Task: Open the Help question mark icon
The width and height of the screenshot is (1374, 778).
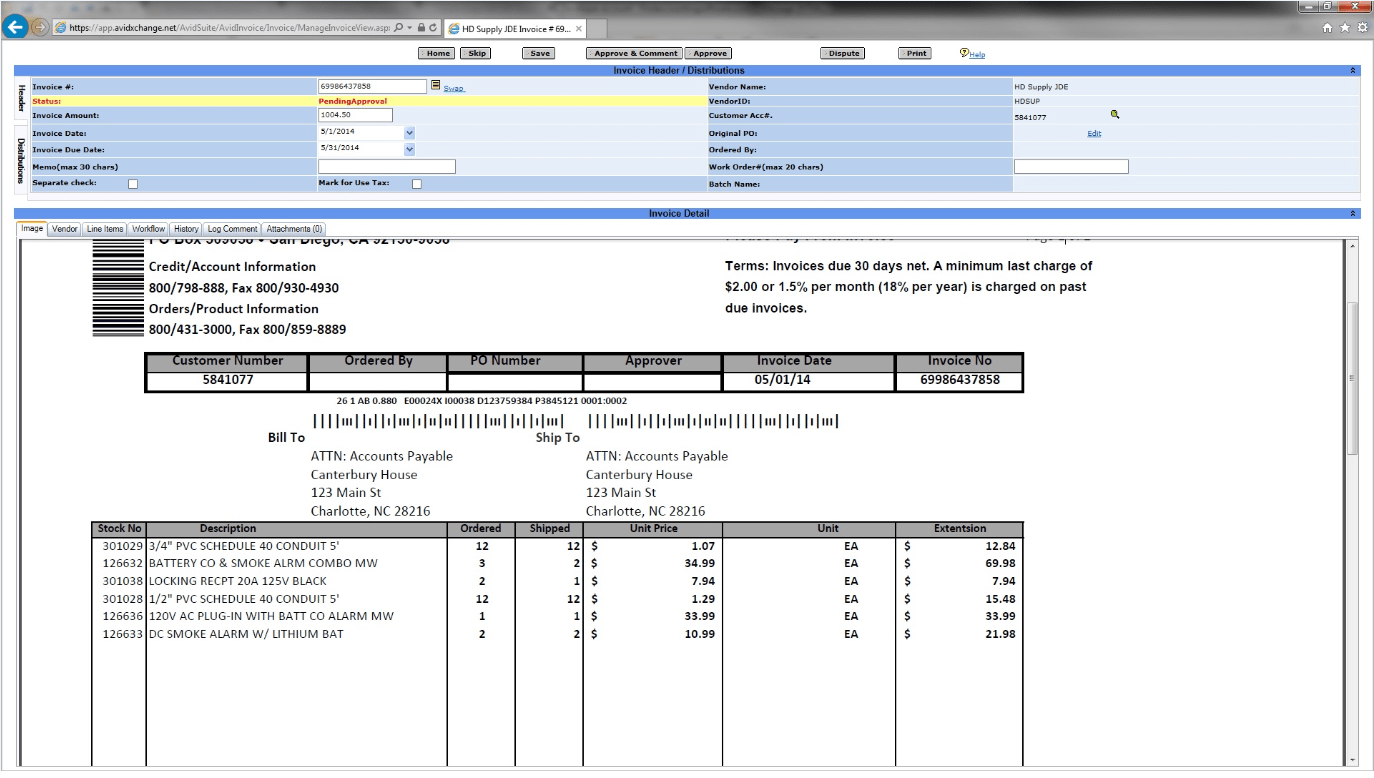Action: pos(964,53)
